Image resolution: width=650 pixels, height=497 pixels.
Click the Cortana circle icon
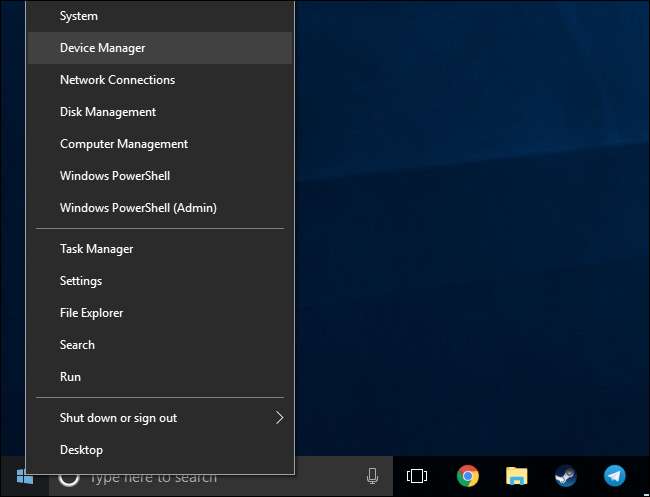tap(69, 477)
